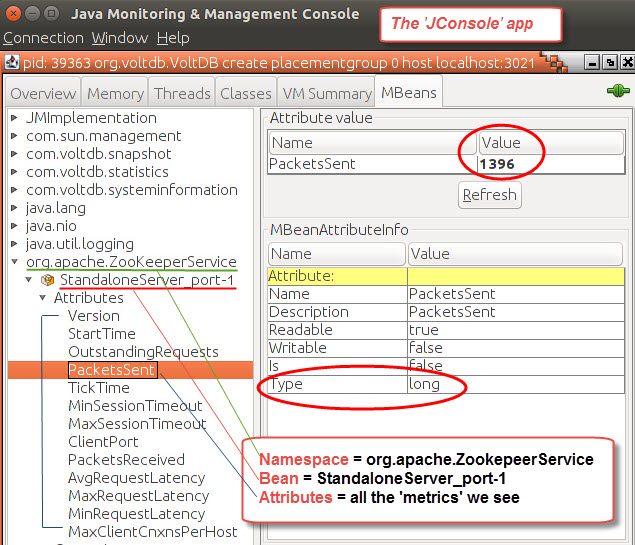Open the Connection menu

pyautogui.click(x=43, y=38)
